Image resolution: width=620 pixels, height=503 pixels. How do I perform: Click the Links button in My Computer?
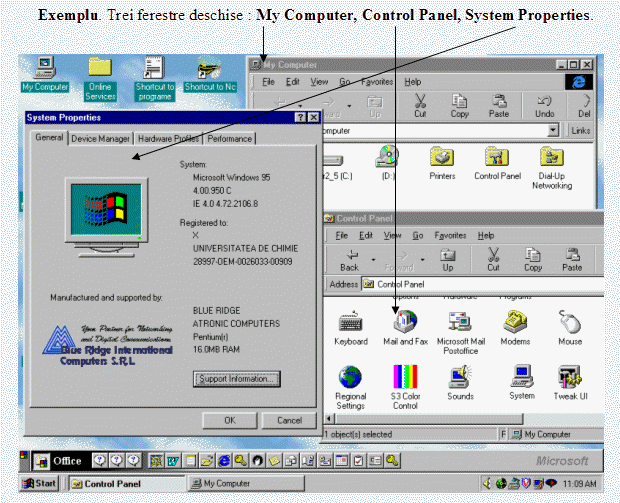pos(580,130)
